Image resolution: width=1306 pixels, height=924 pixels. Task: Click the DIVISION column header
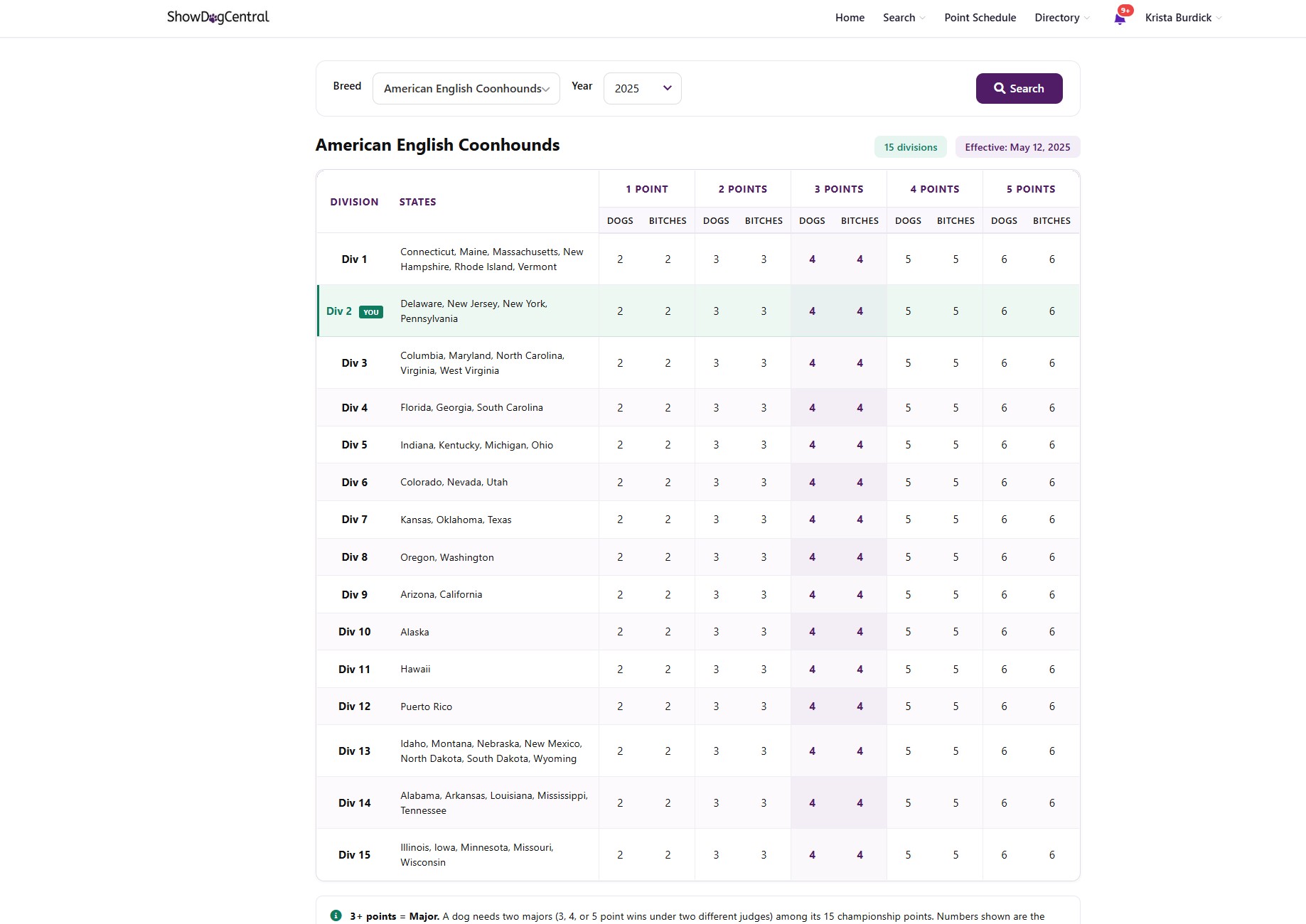(x=353, y=202)
